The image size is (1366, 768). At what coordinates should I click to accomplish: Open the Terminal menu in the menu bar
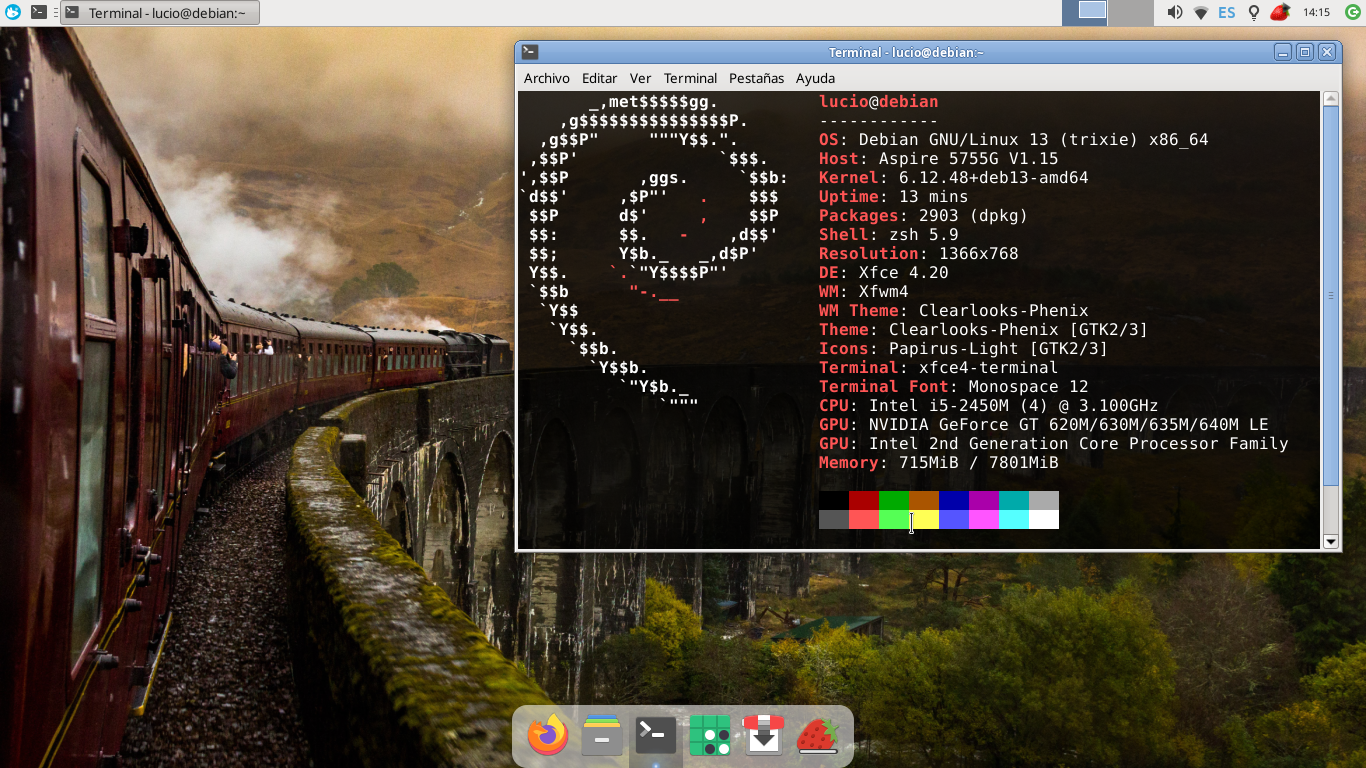pos(690,78)
